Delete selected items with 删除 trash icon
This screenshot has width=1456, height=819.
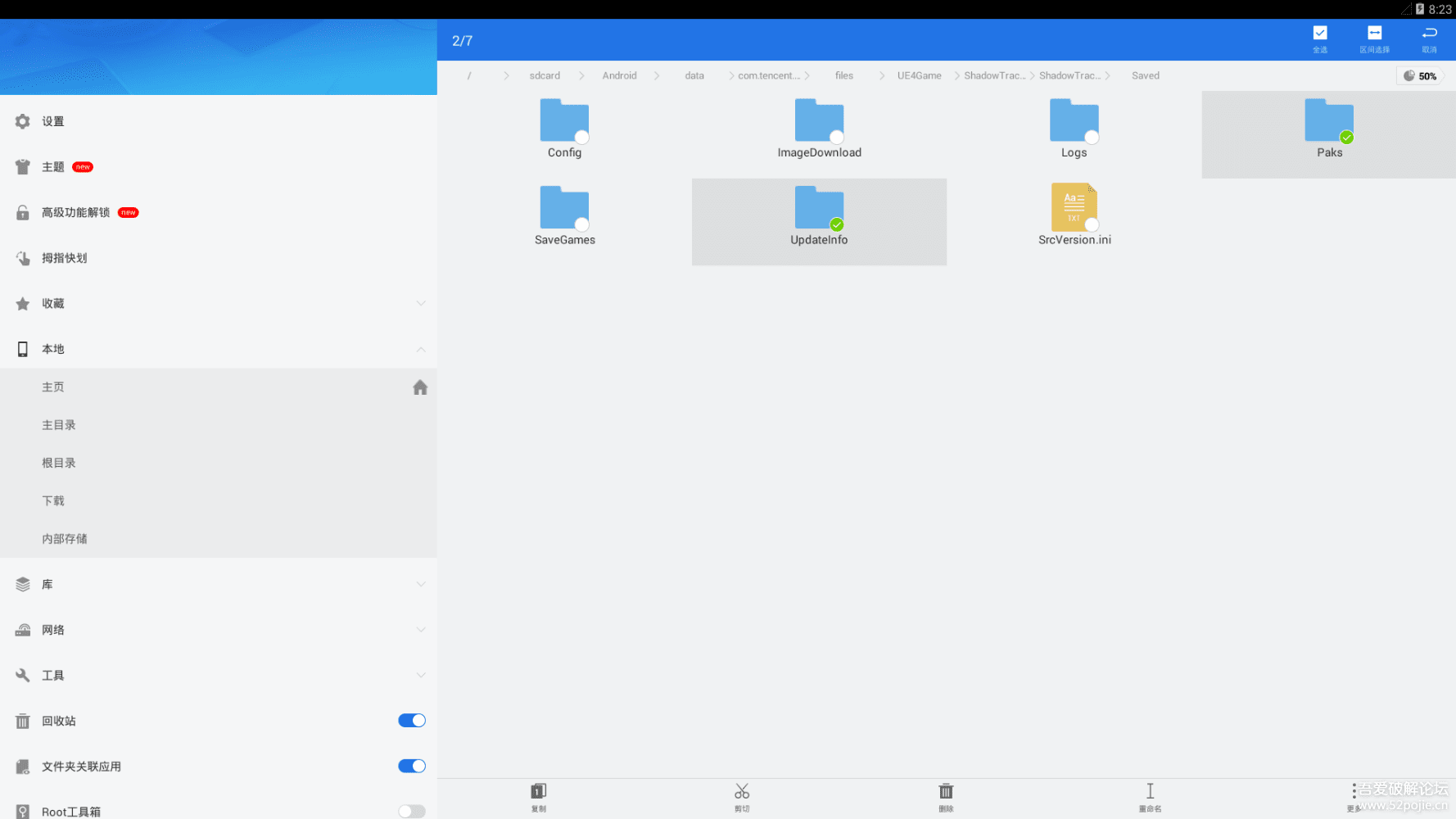(x=946, y=797)
